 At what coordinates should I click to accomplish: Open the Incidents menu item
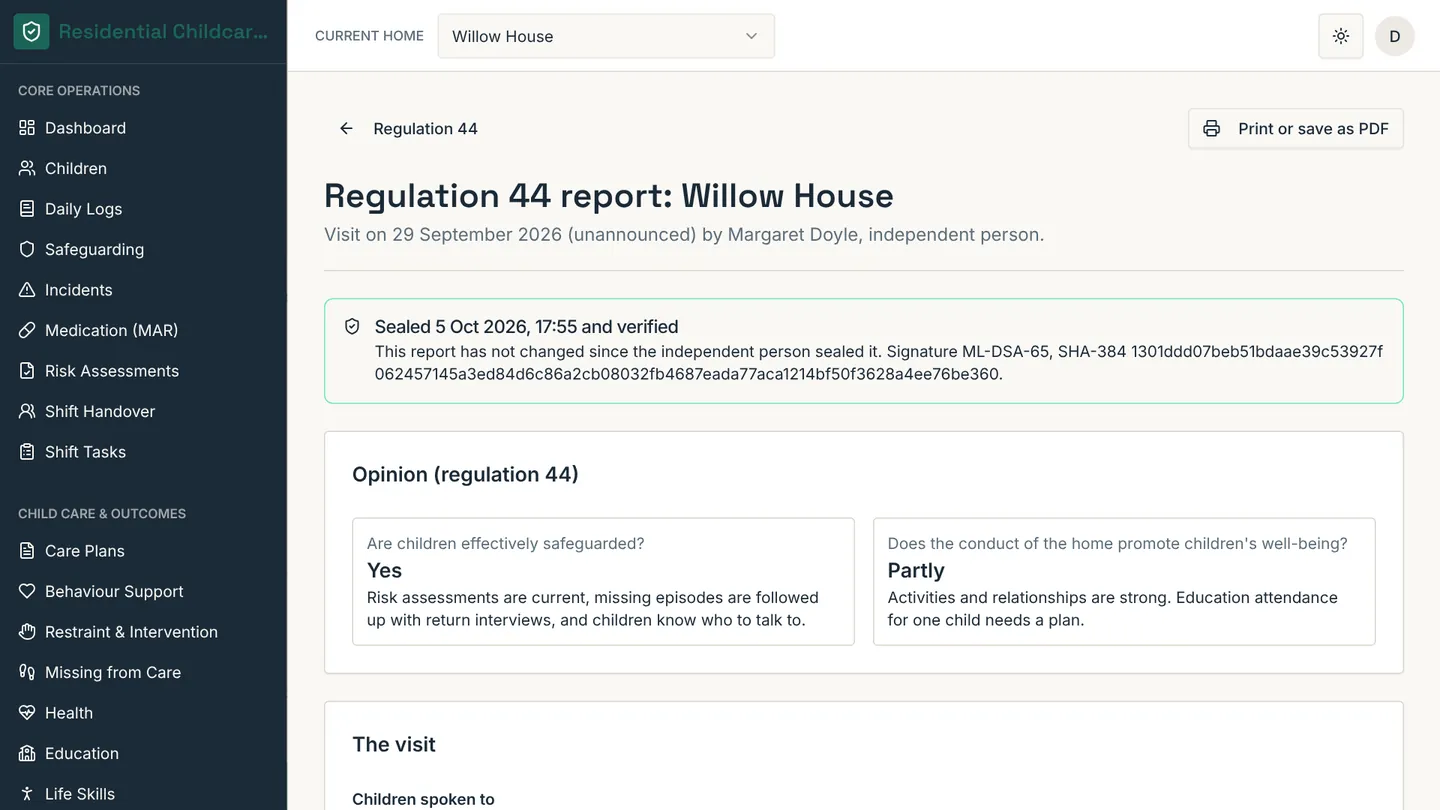click(x=143, y=290)
